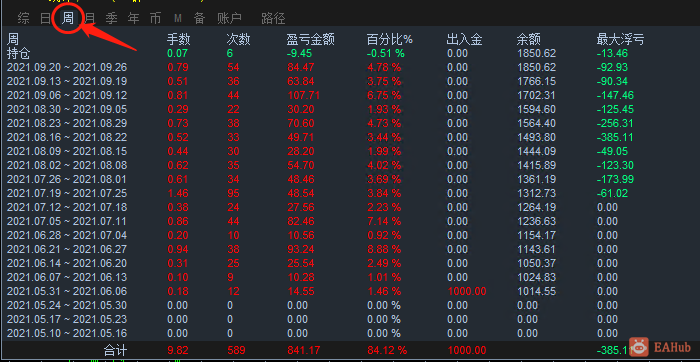Select the 币 currency tab
700x362 pixels.
pos(155,18)
